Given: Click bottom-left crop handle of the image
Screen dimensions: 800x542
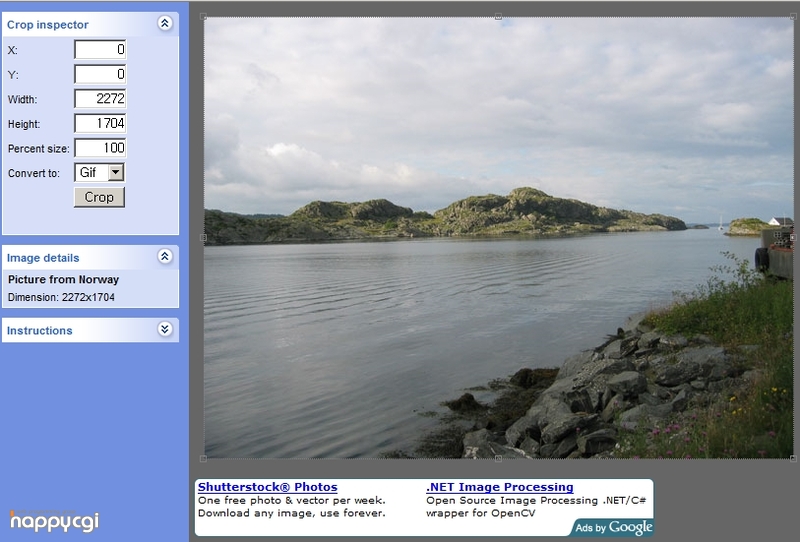Looking at the screenshot, I should tap(203, 459).
